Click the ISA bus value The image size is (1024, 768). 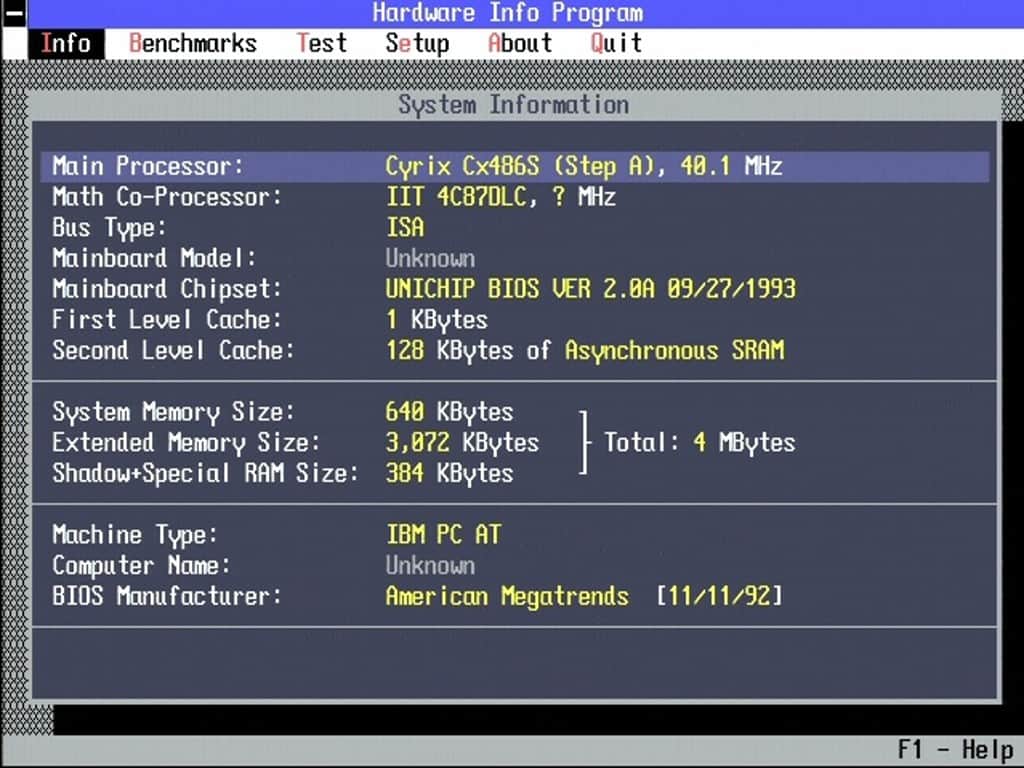405,227
